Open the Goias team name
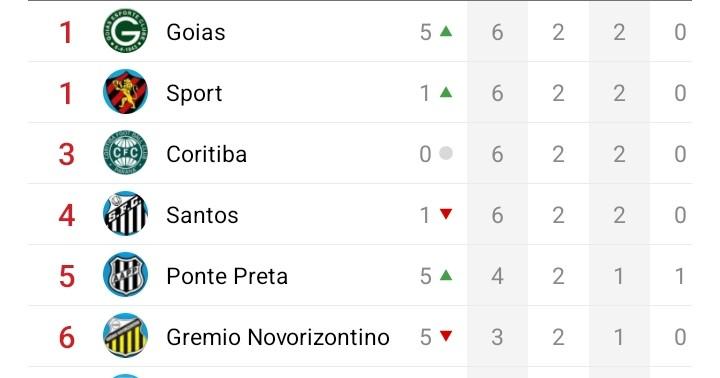 [x=196, y=33]
